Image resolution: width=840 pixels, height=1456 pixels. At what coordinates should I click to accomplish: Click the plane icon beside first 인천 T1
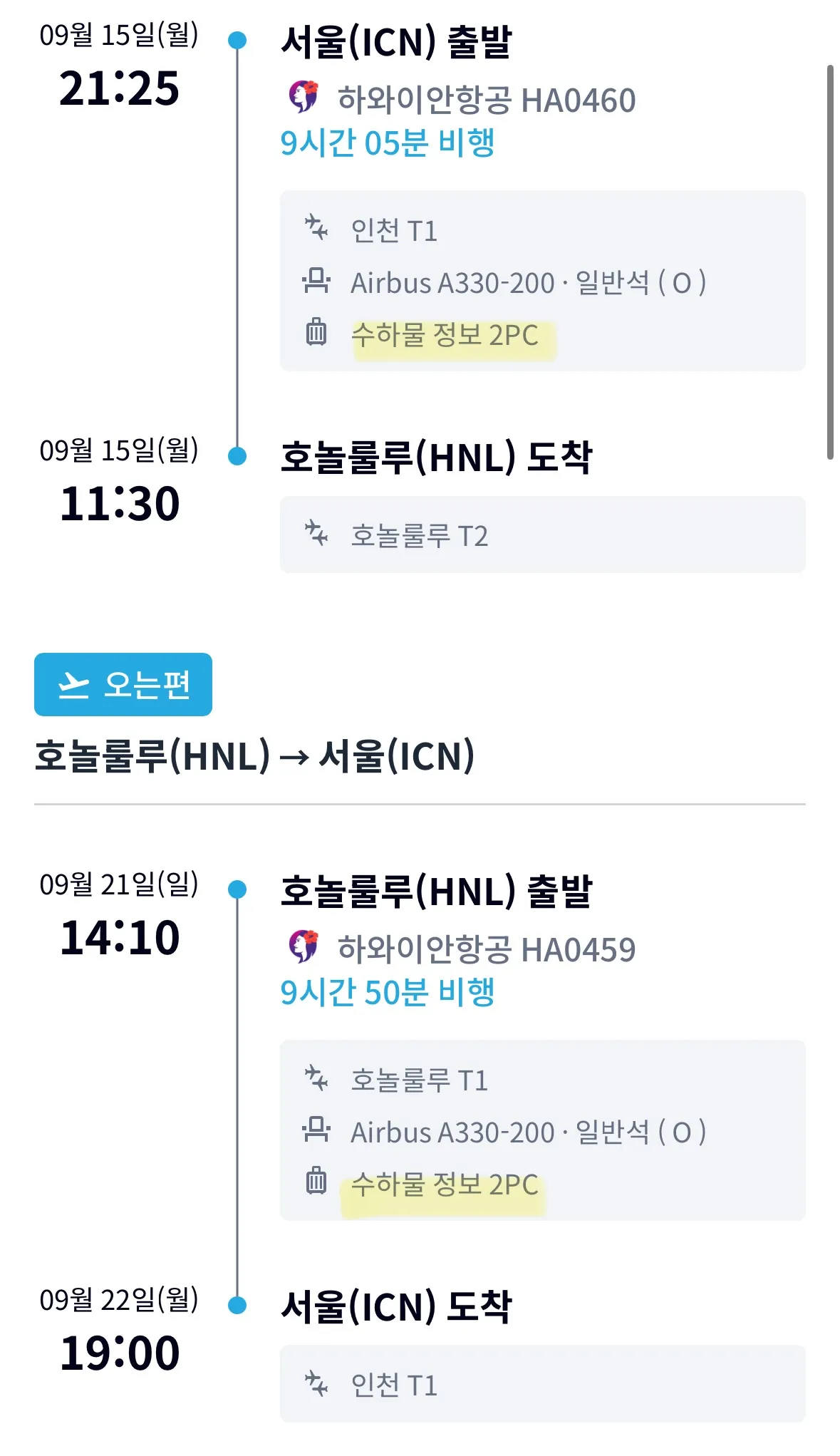[316, 229]
